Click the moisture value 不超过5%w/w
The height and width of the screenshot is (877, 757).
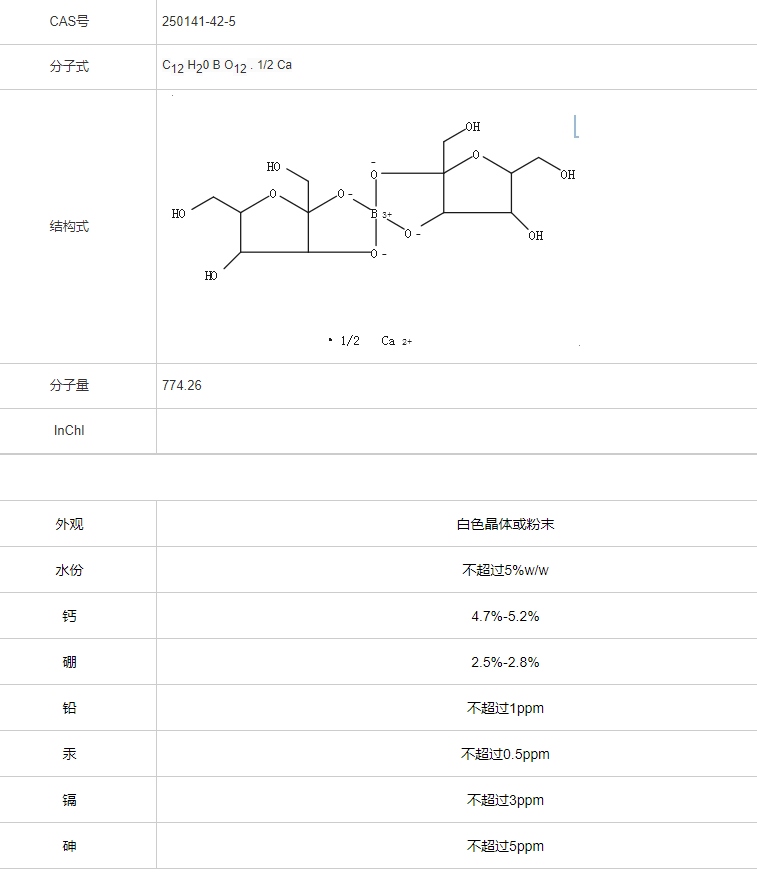pyautogui.click(x=505, y=570)
